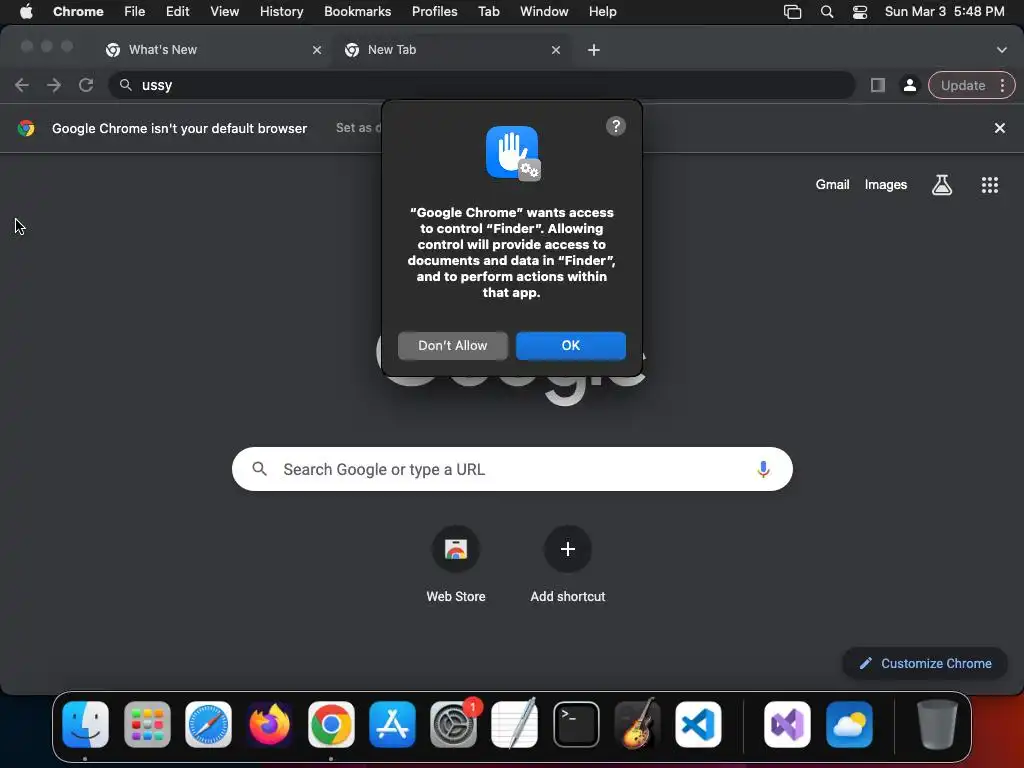Open GarageBand in the Dock
This screenshot has height=768, width=1024.
[x=637, y=724]
